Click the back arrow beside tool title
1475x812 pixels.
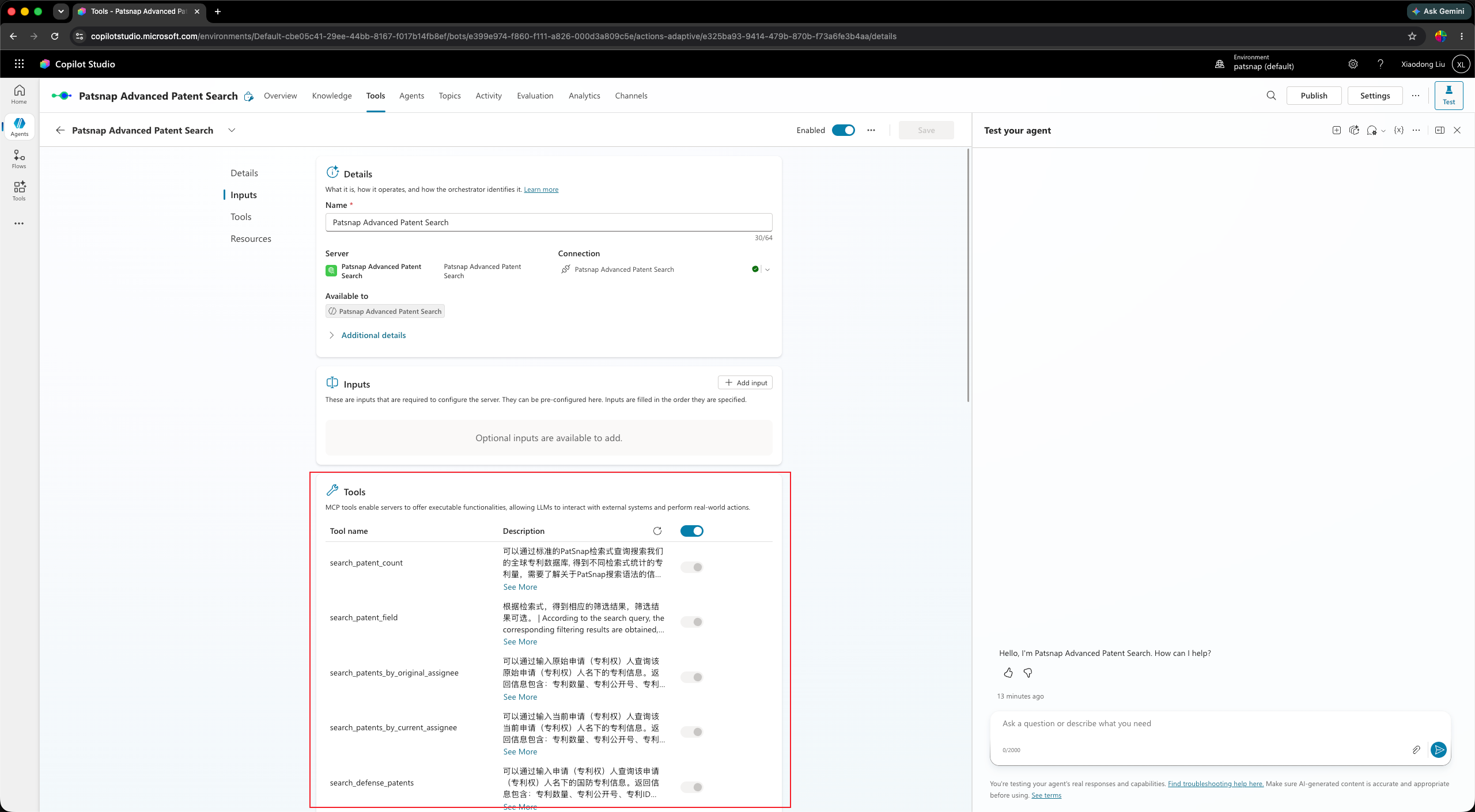(60, 130)
